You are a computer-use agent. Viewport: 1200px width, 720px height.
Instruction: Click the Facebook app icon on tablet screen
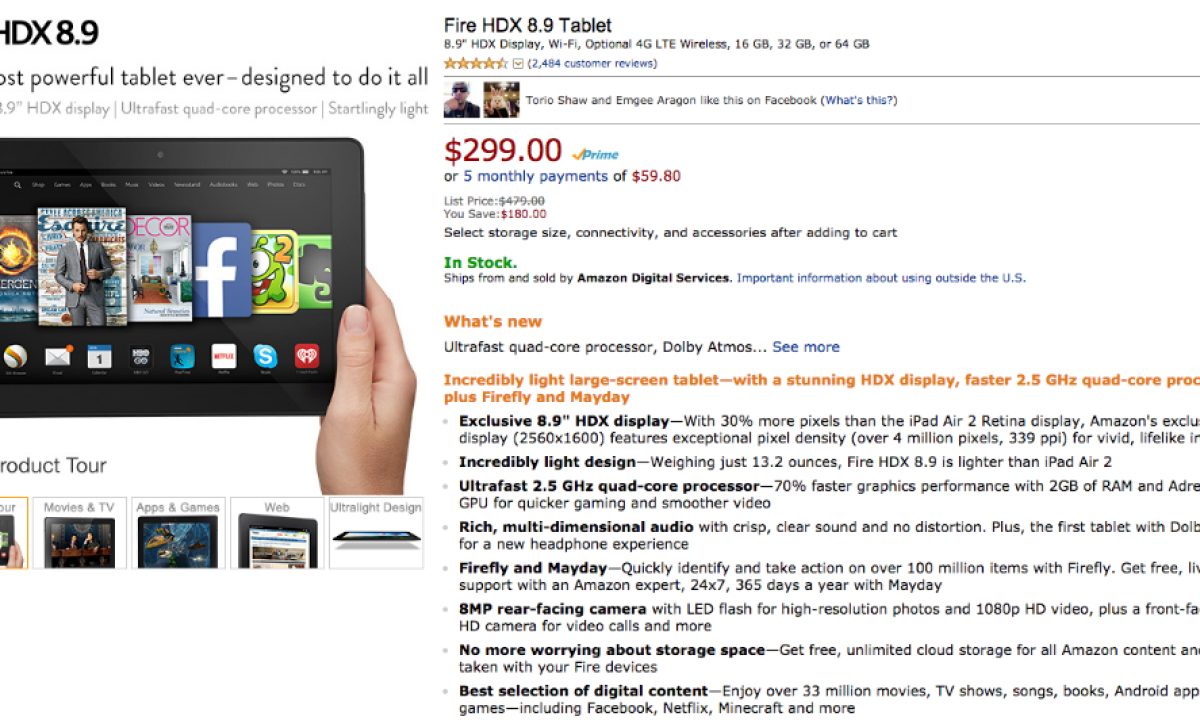pos(222,269)
